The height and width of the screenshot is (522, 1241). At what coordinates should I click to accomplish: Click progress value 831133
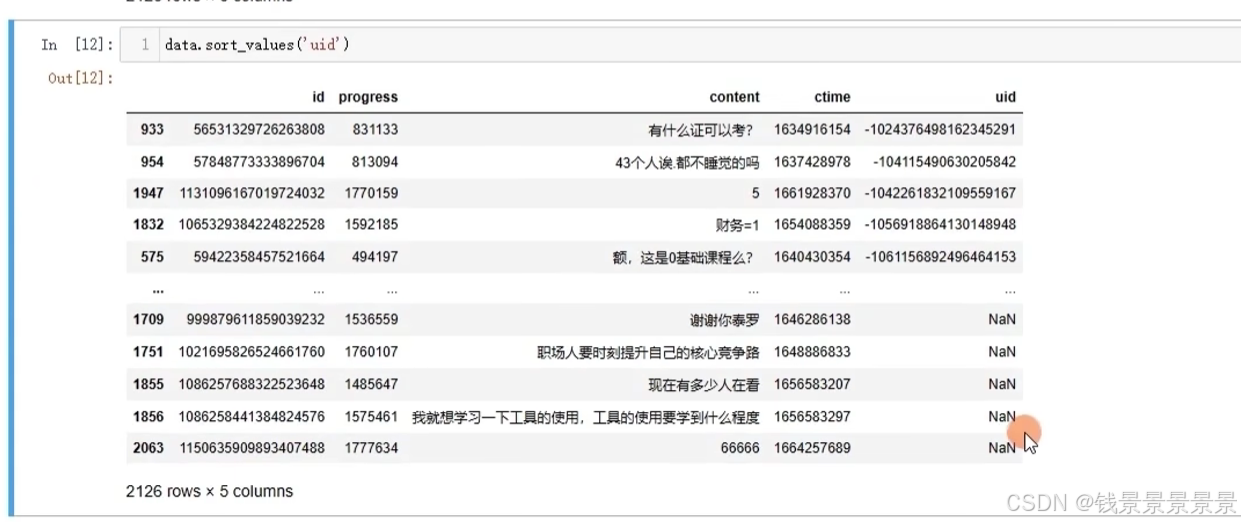pos(375,130)
